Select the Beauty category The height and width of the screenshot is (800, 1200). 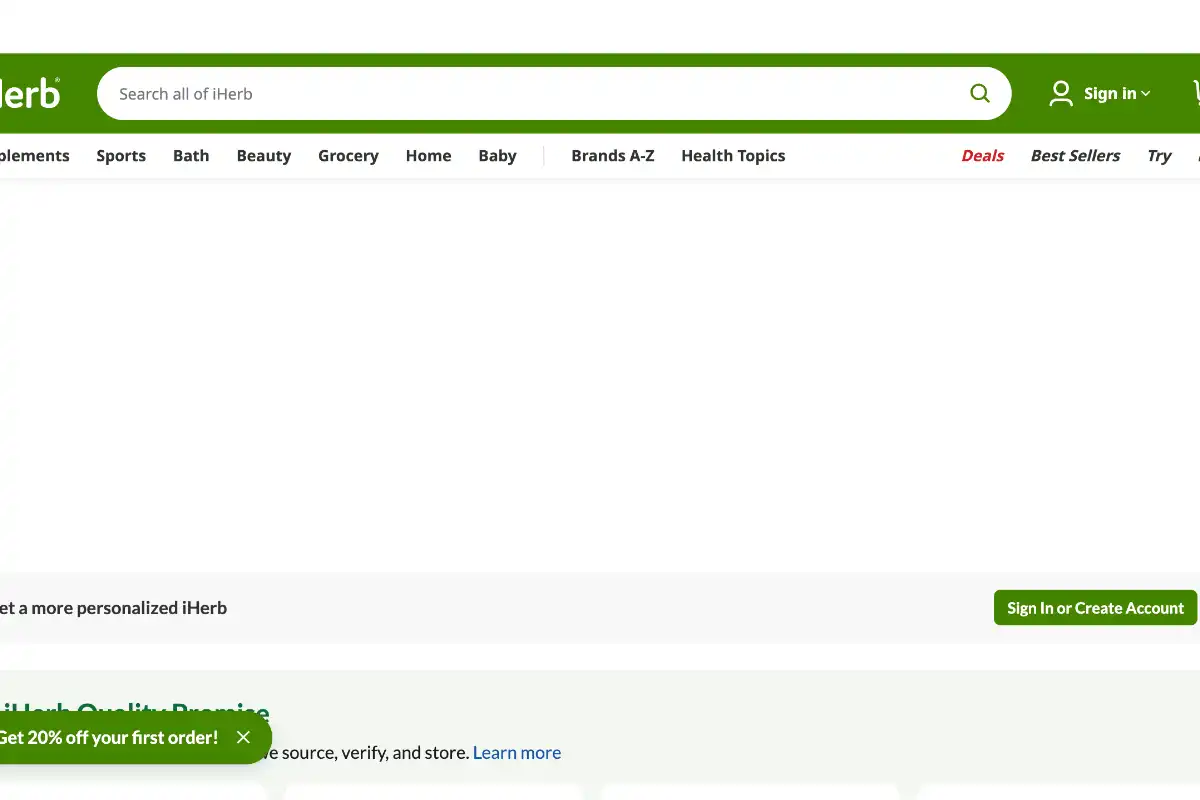(x=264, y=156)
